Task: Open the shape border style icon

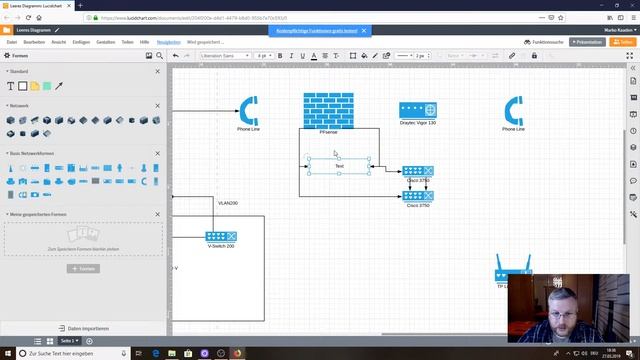Action: [x=353, y=56]
